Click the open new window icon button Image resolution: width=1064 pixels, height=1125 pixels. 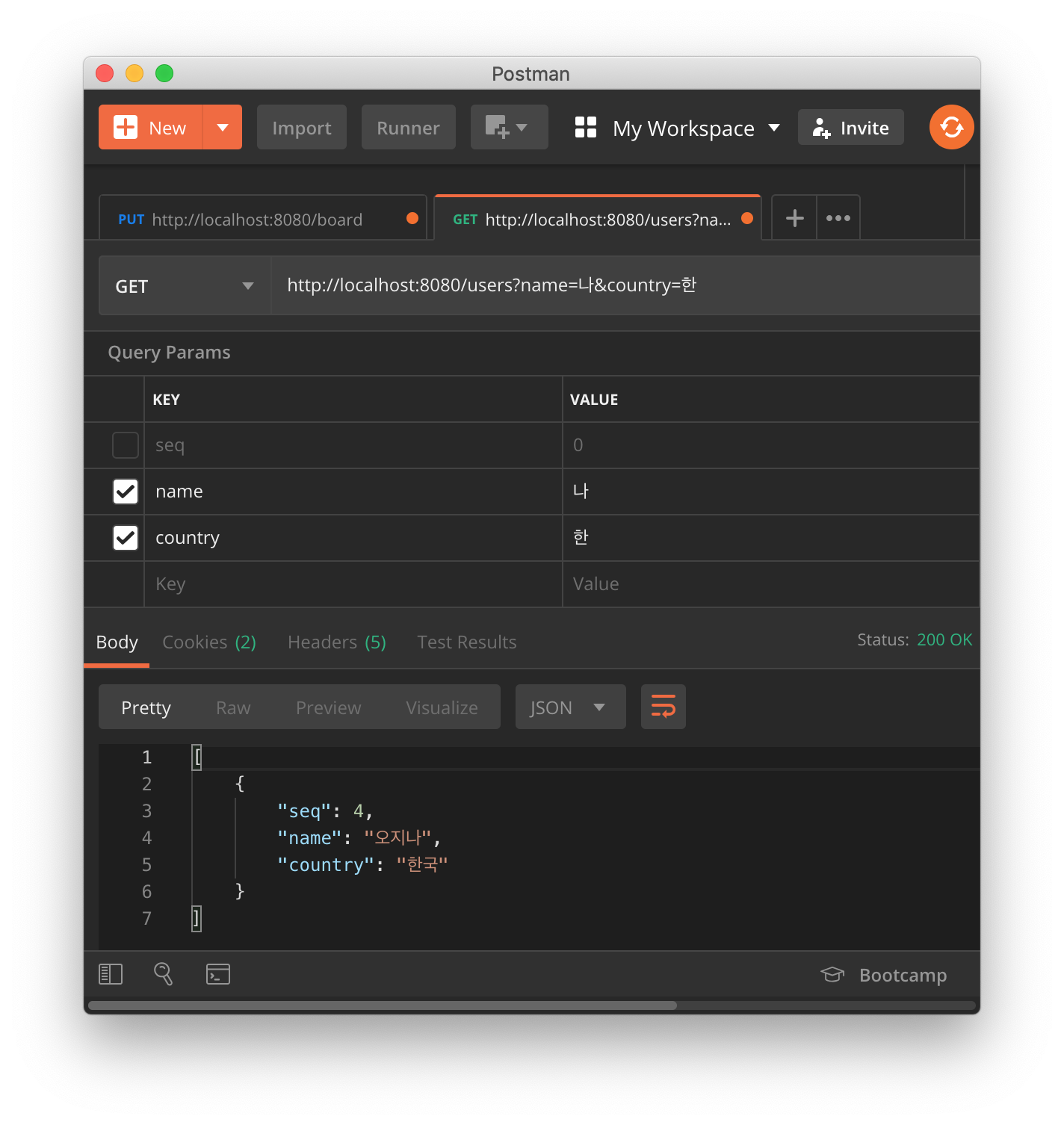tap(509, 127)
